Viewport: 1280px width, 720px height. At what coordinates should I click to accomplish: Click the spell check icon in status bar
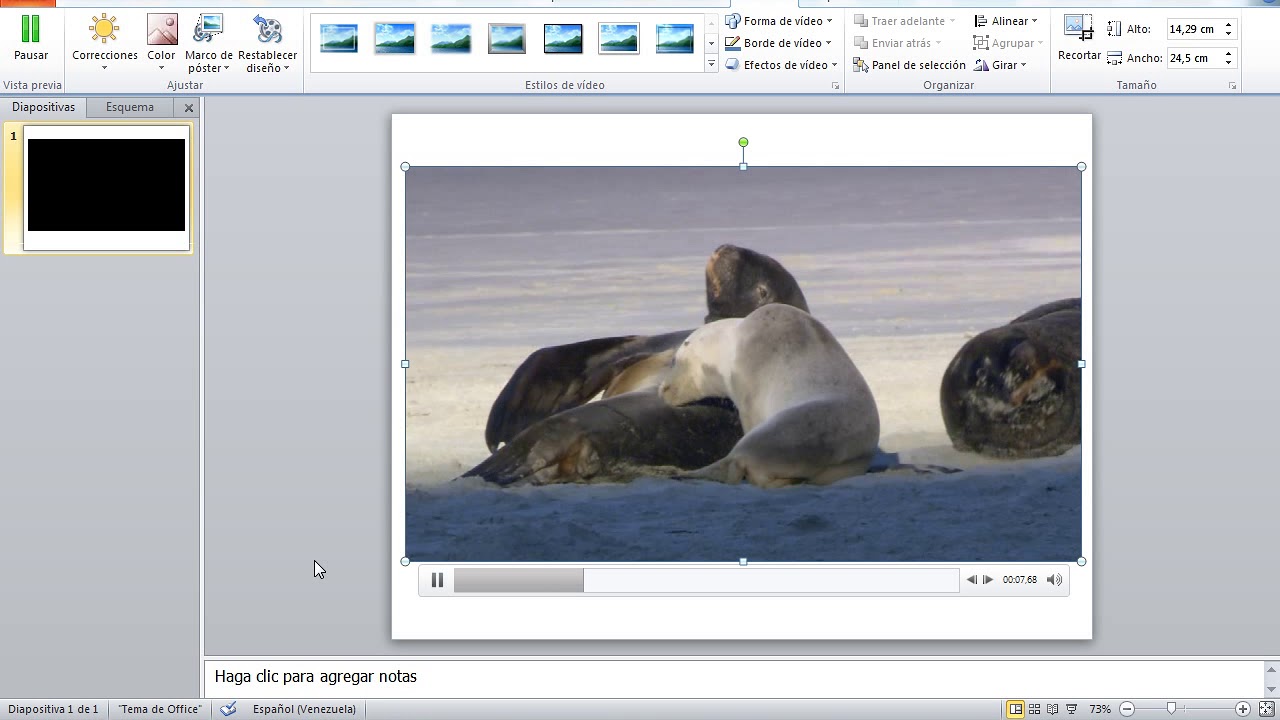[x=229, y=709]
